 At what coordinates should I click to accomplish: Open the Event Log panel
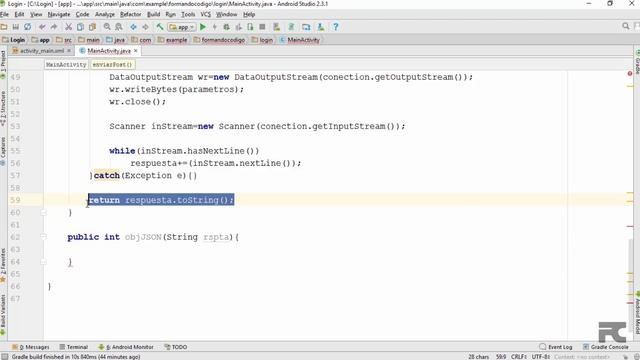[556, 347]
